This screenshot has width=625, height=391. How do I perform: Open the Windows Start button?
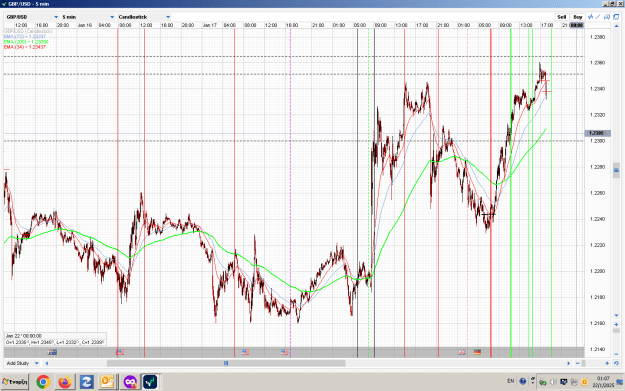pyautogui.click(x=15, y=382)
